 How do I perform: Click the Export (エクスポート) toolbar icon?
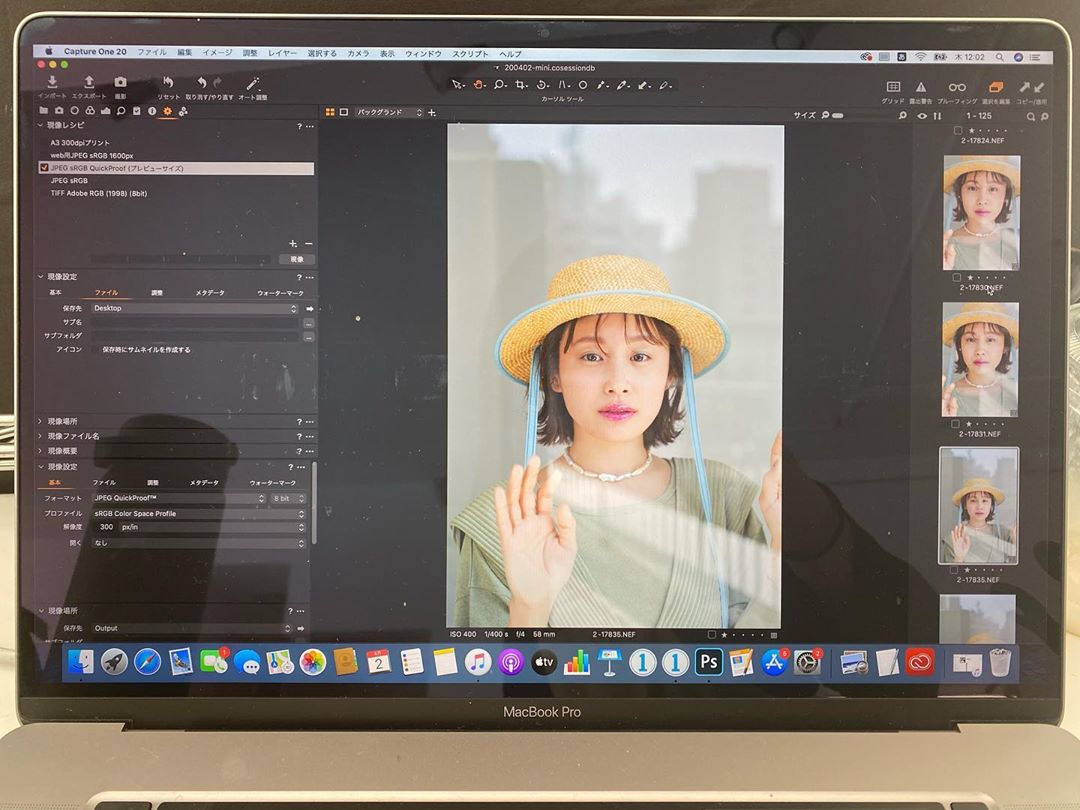pyautogui.click(x=88, y=83)
